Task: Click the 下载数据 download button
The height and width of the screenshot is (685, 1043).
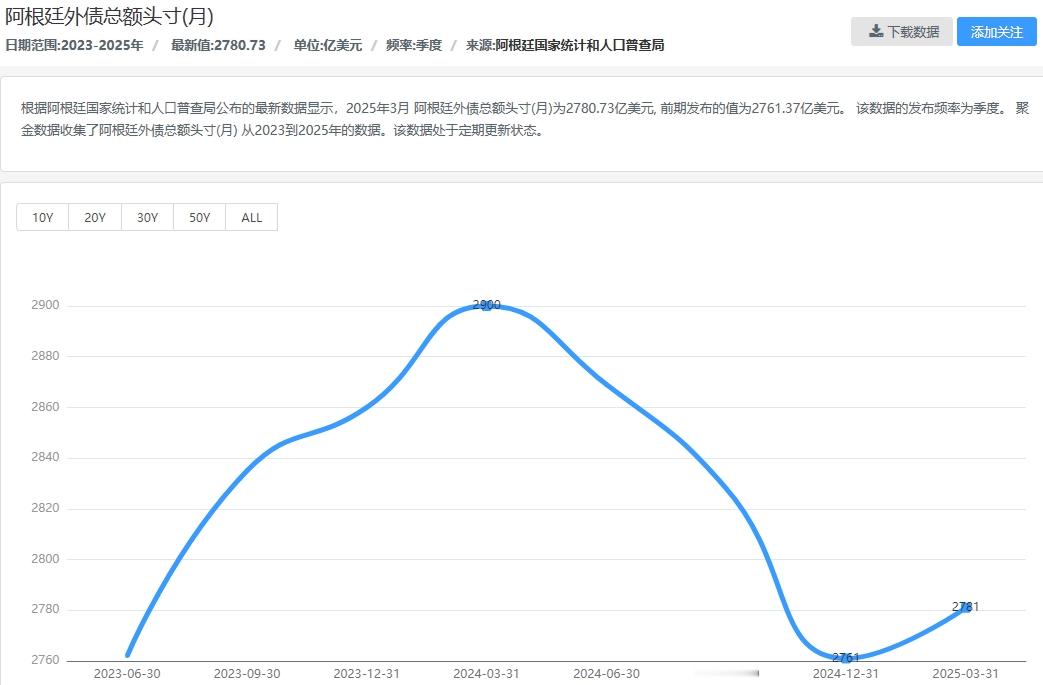Action: click(x=901, y=31)
